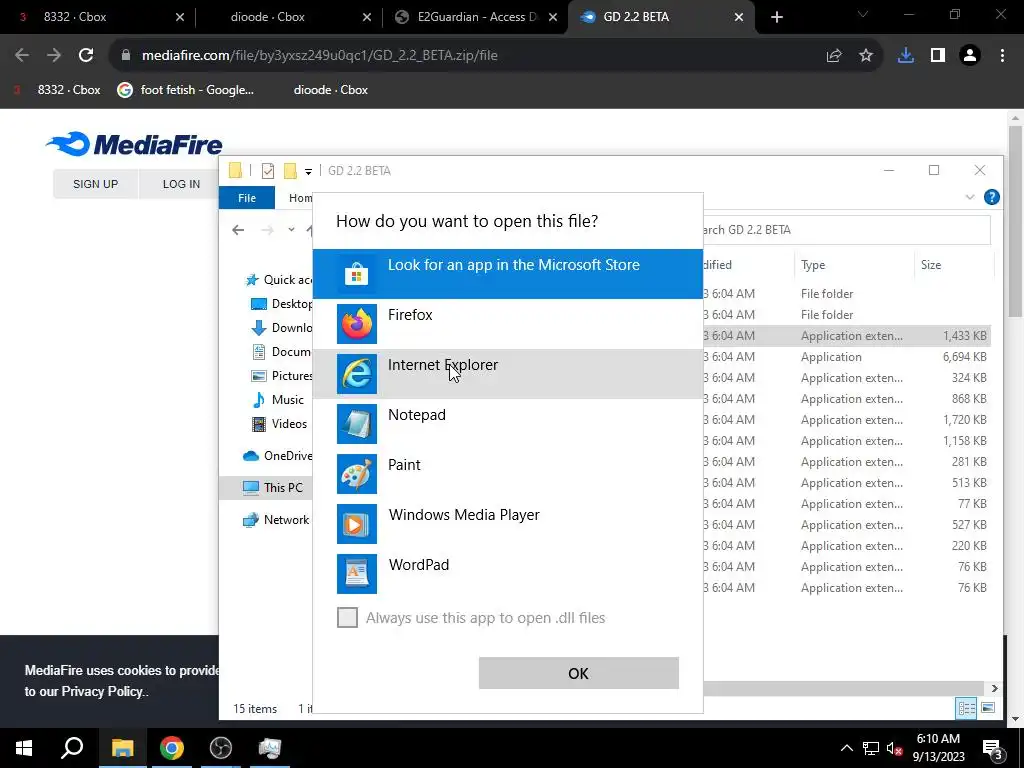Open Music in sidebar

click(279, 400)
